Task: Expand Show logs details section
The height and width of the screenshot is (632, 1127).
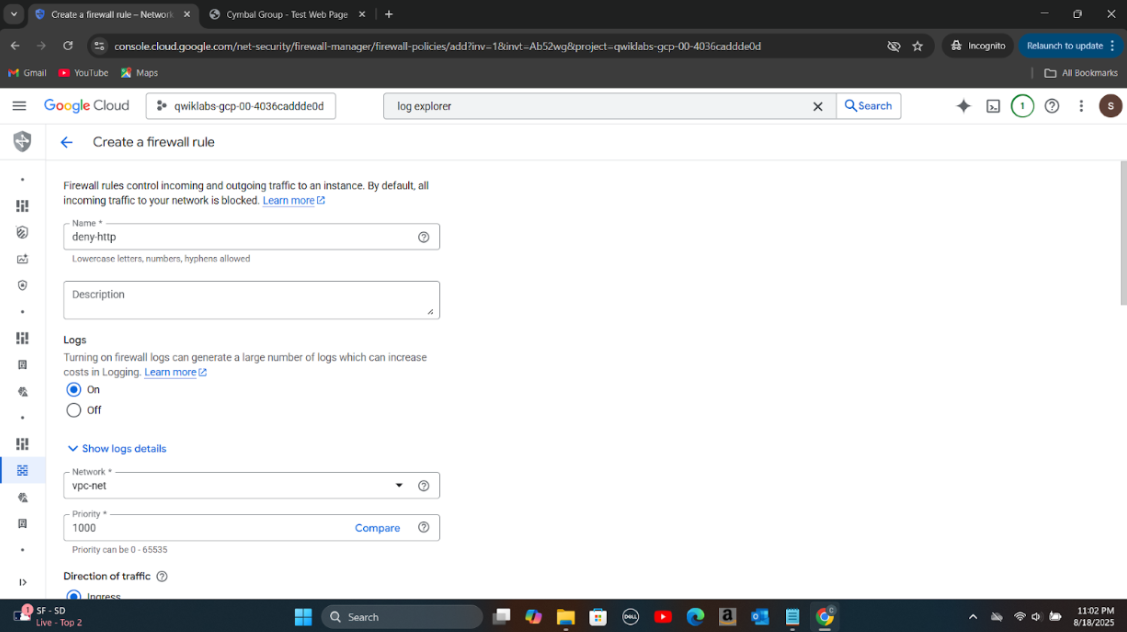Action: tap(116, 449)
